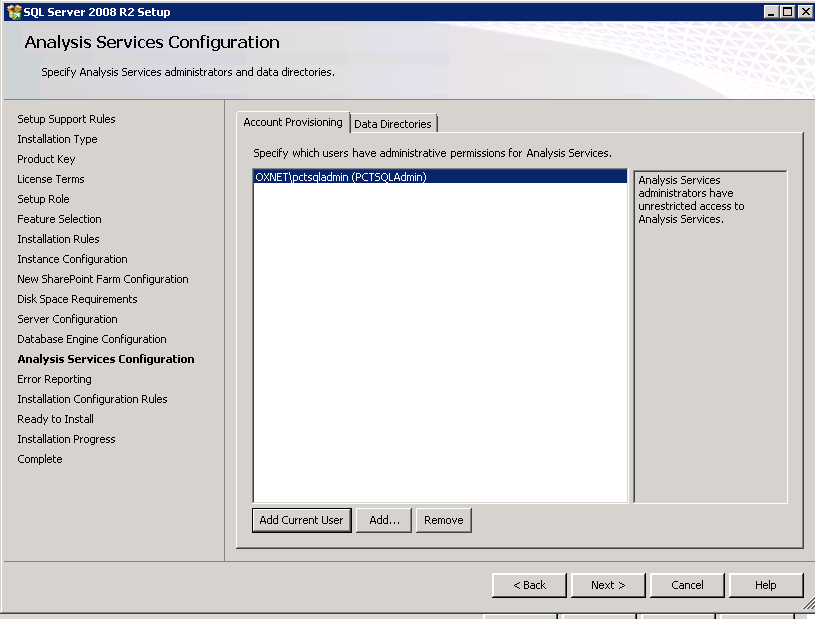The width and height of the screenshot is (815, 619).
Task: Click the bold Analysis Services Configuration step
Action: [106, 359]
